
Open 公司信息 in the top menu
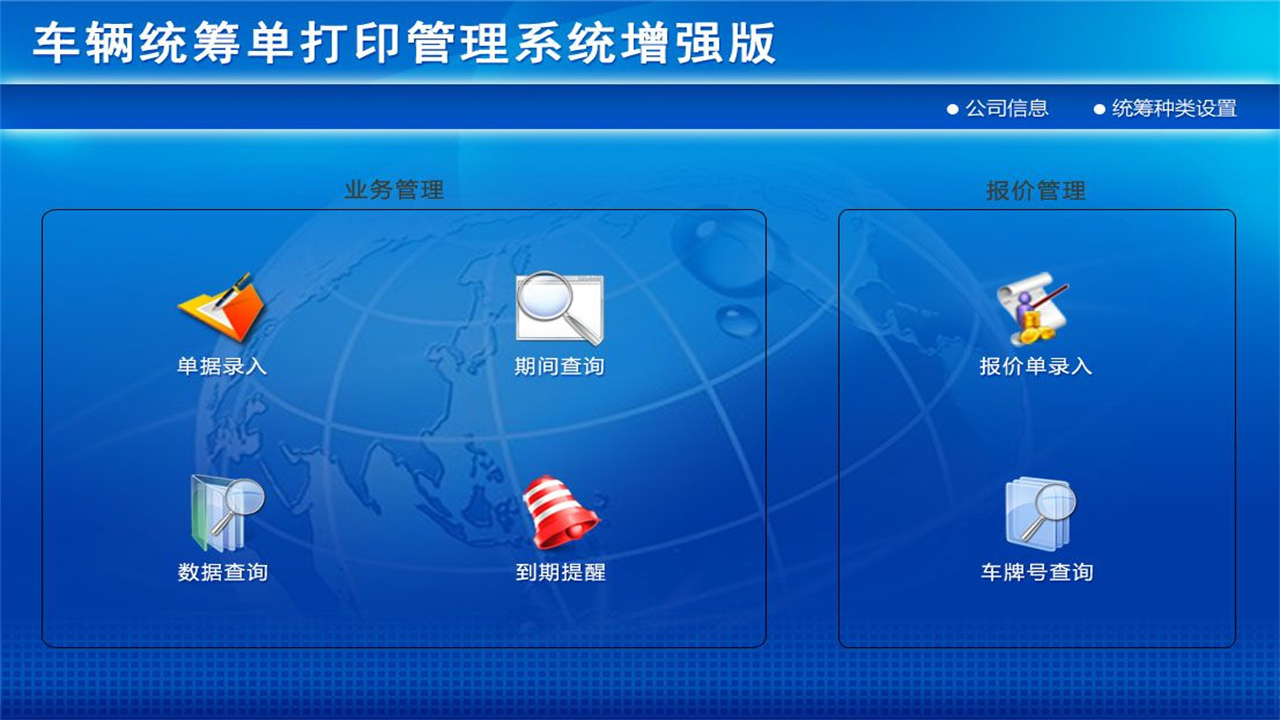1005,108
